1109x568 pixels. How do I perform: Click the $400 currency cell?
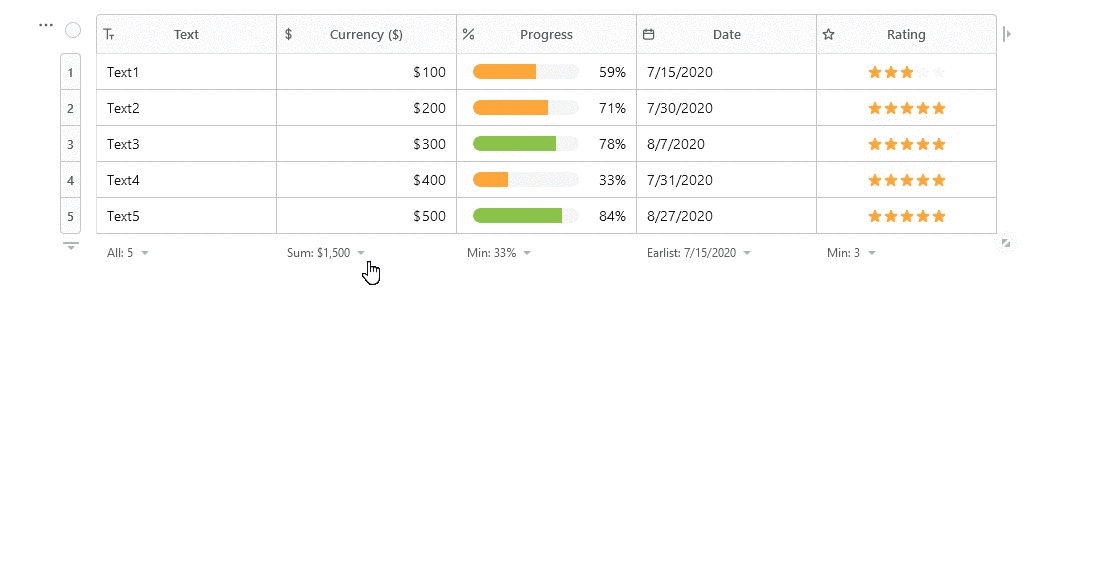tap(366, 180)
